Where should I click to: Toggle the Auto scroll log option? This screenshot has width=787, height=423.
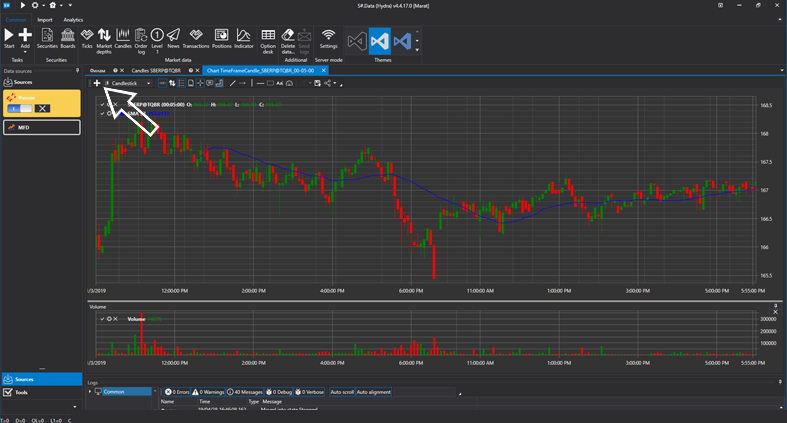click(342, 392)
